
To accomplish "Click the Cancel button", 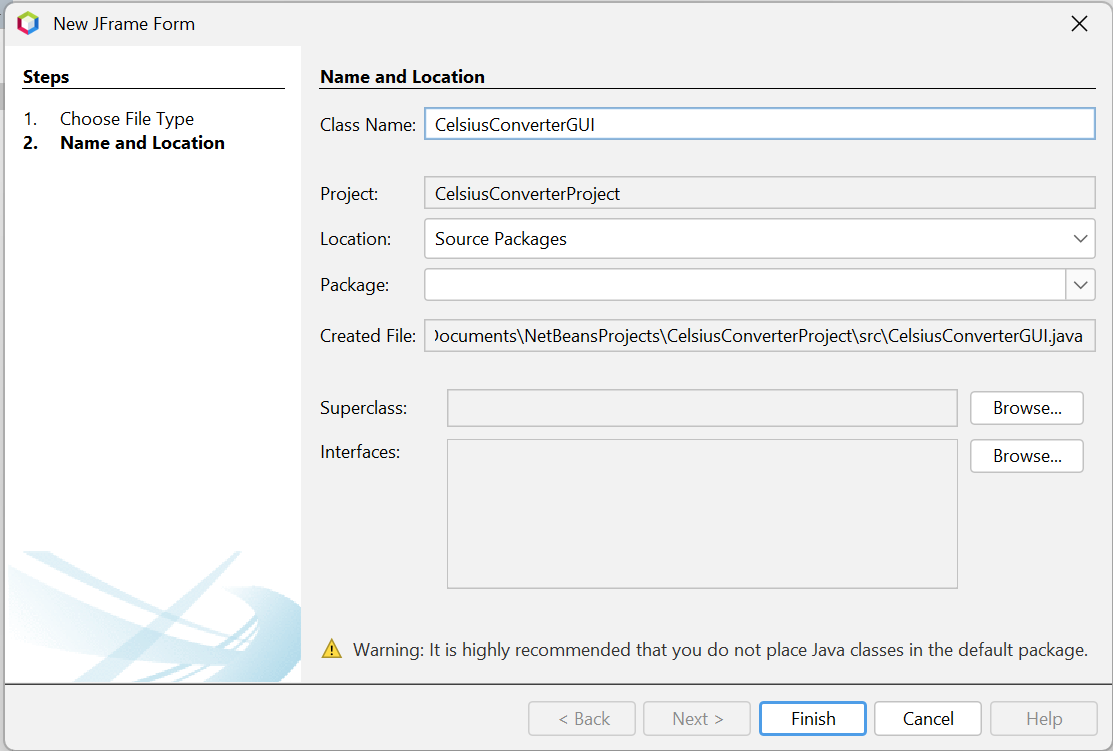I will coord(928,718).
